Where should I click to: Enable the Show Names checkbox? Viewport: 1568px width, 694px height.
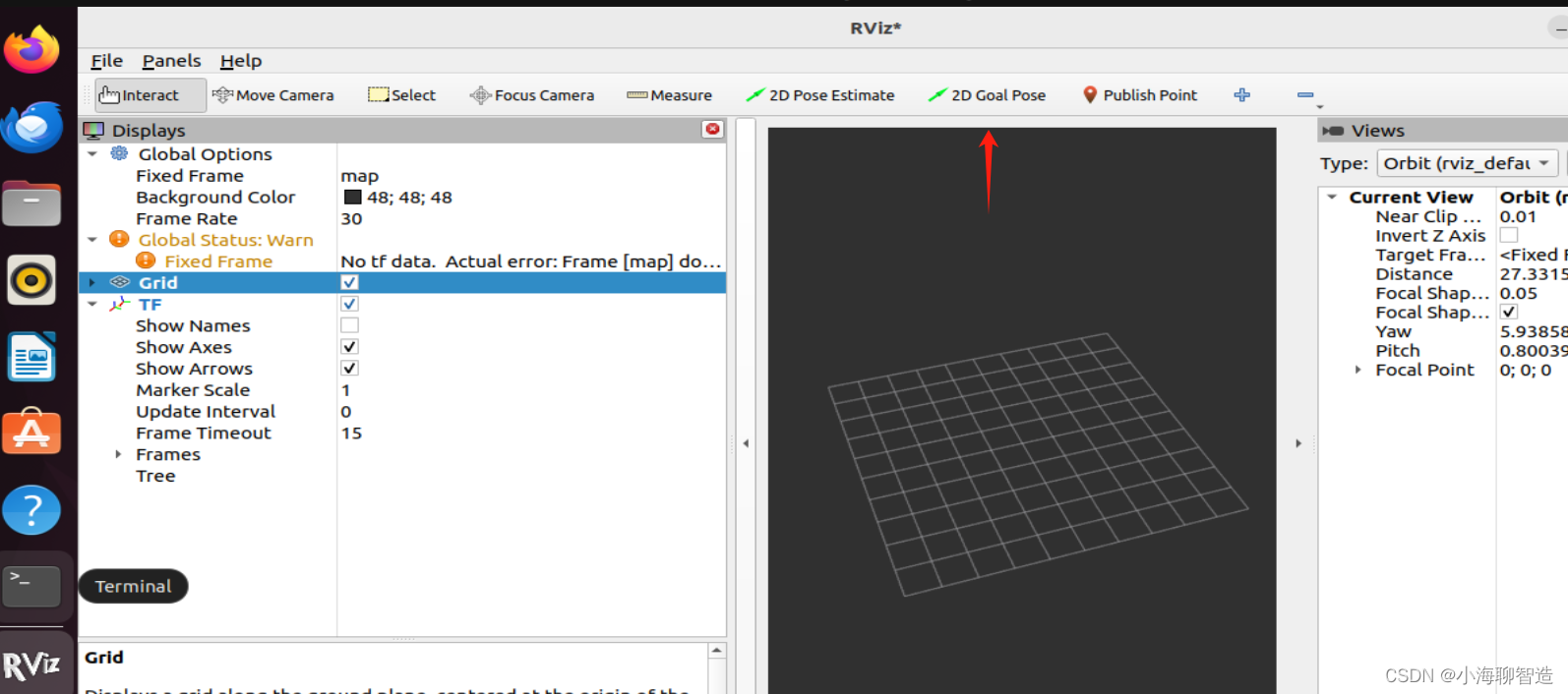(349, 325)
